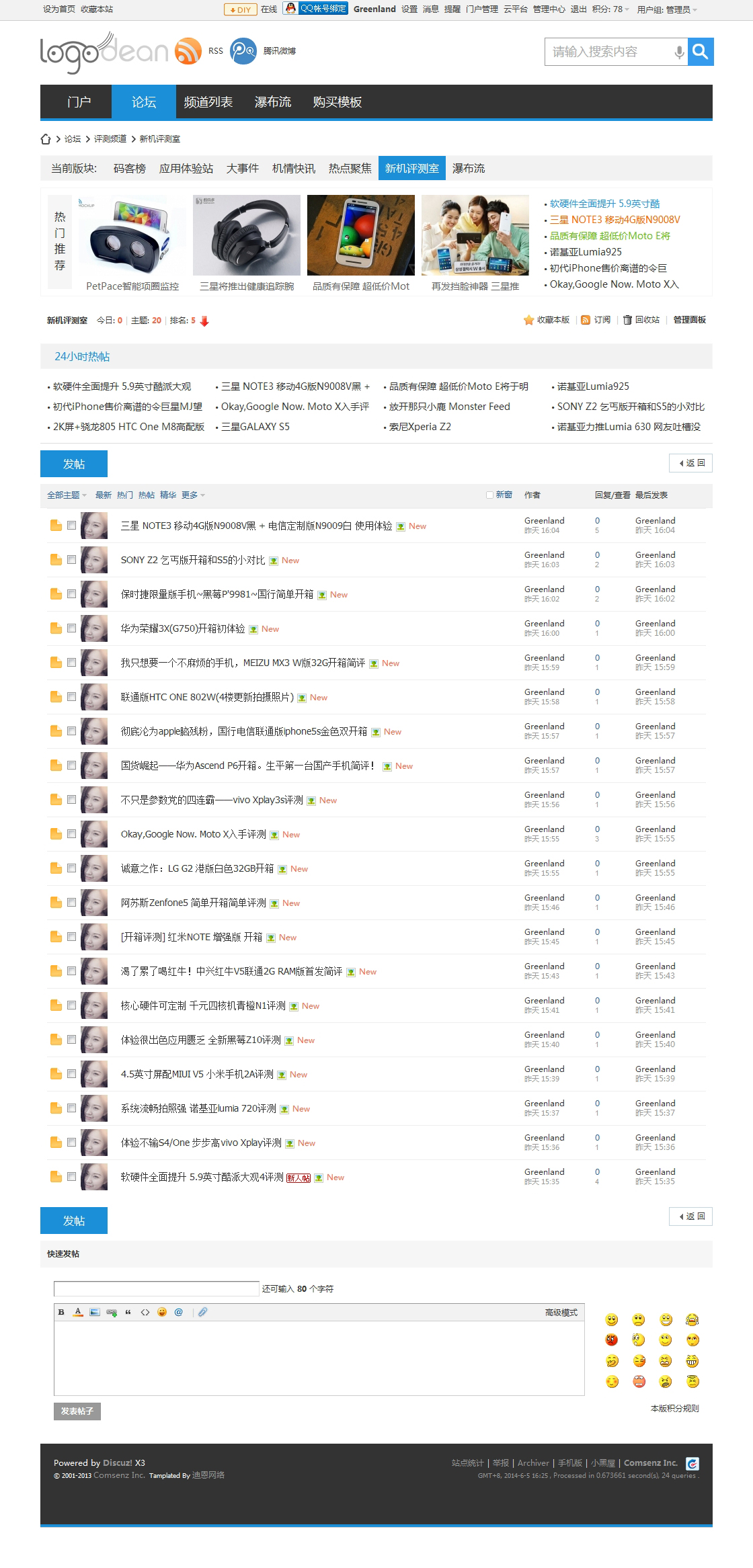
Task: Click the PetPace VR headset thumbnail
Action: coord(132,235)
